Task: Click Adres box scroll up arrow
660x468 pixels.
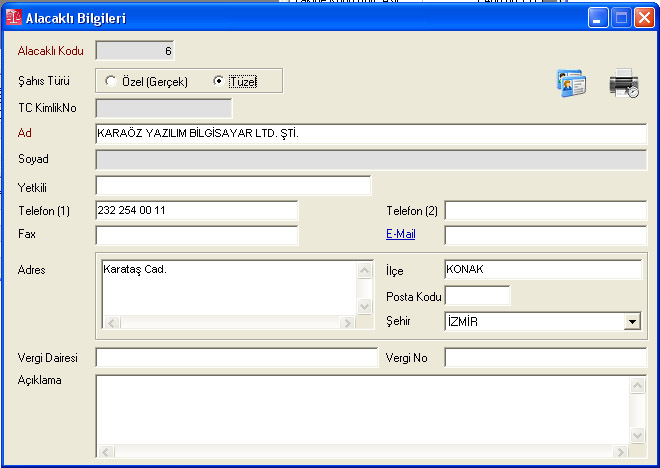Action: [365, 270]
